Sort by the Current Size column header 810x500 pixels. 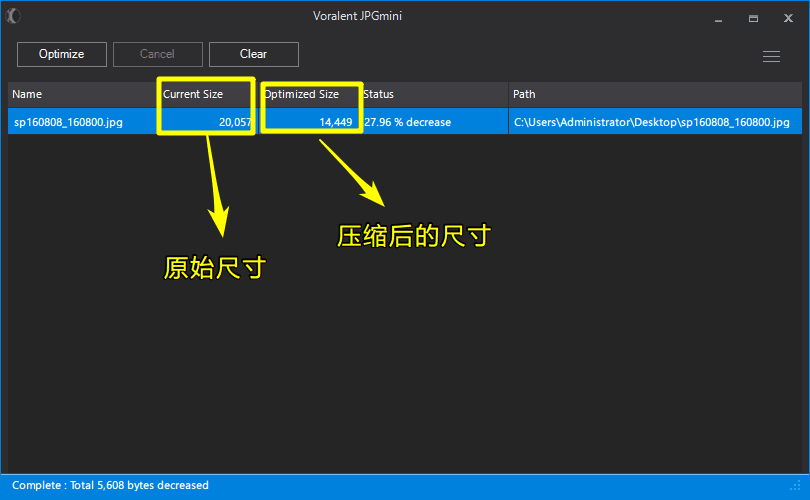[193, 94]
